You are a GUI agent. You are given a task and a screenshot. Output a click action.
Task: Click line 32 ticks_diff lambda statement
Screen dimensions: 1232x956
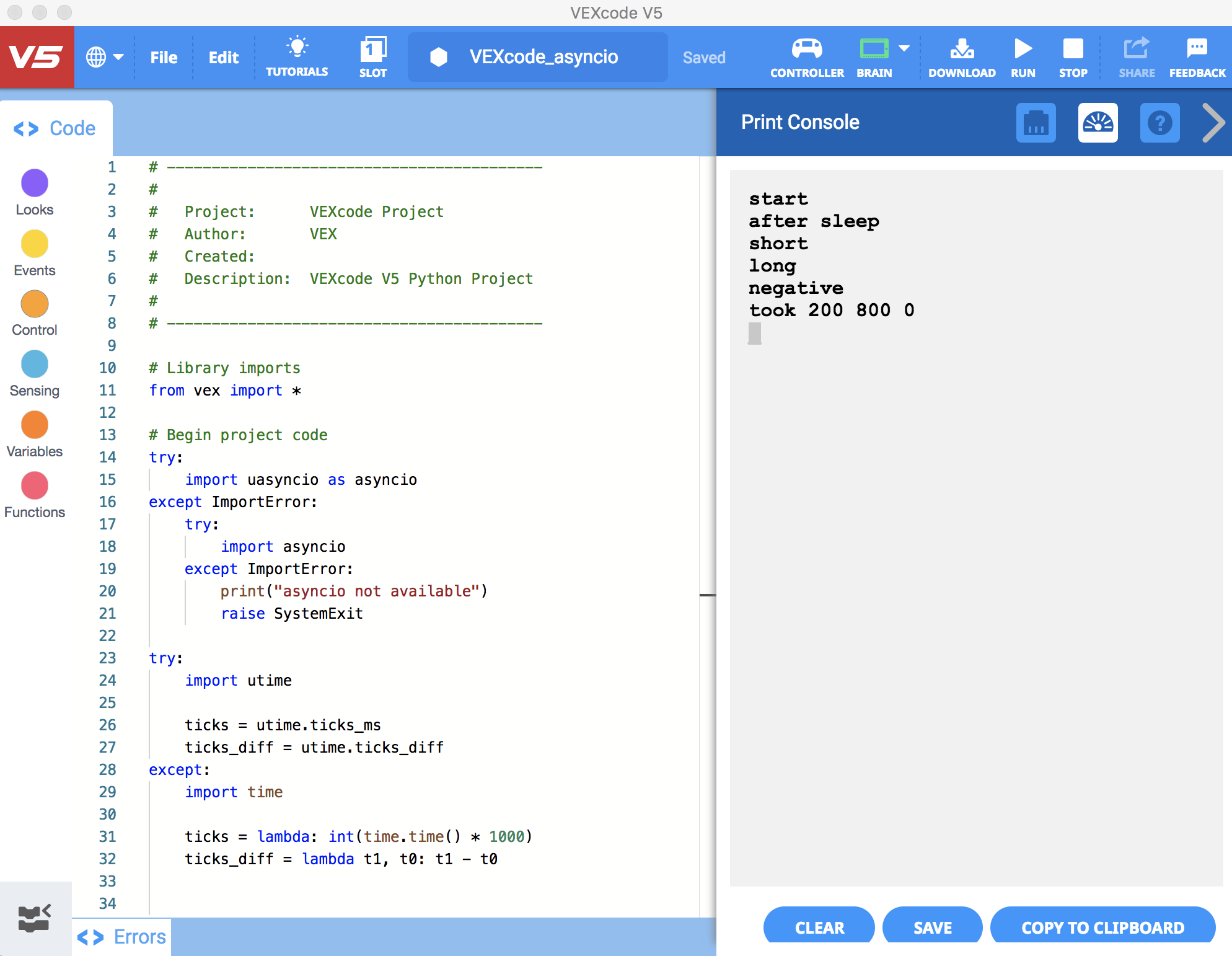tap(341, 859)
